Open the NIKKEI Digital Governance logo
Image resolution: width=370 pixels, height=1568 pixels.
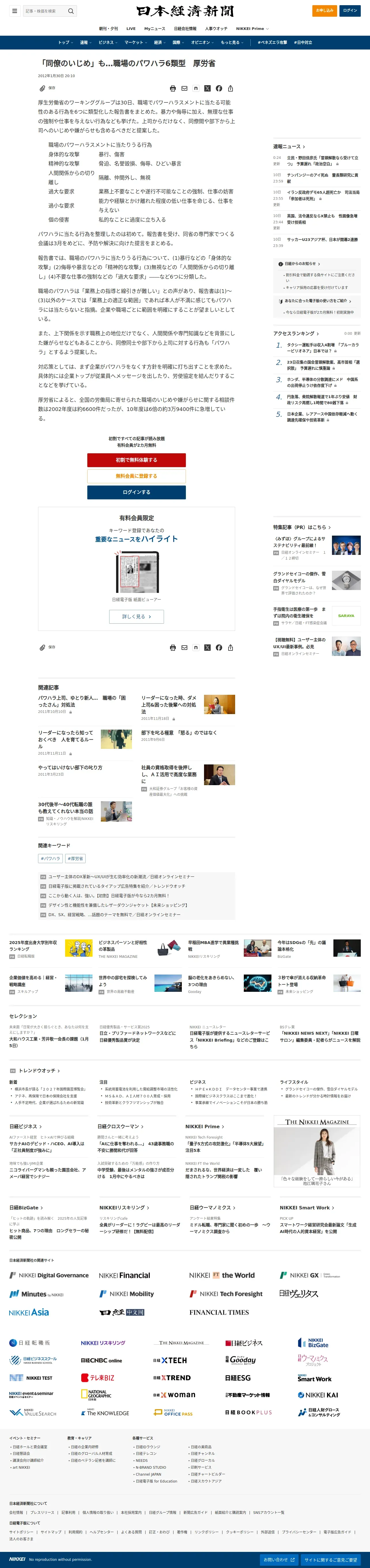(x=49, y=1275)
